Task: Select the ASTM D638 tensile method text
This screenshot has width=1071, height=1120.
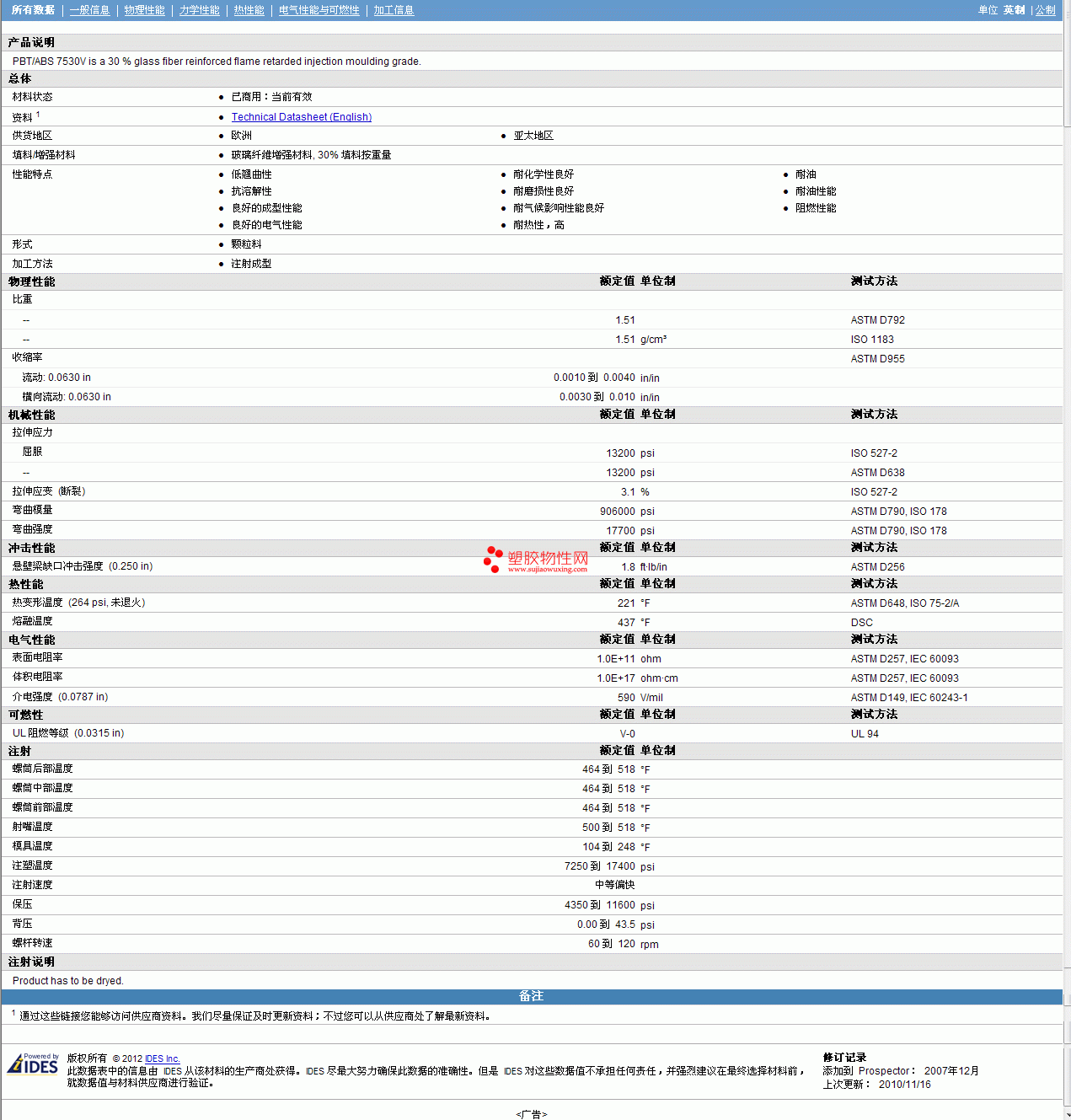Action: [x=878, y=473]
